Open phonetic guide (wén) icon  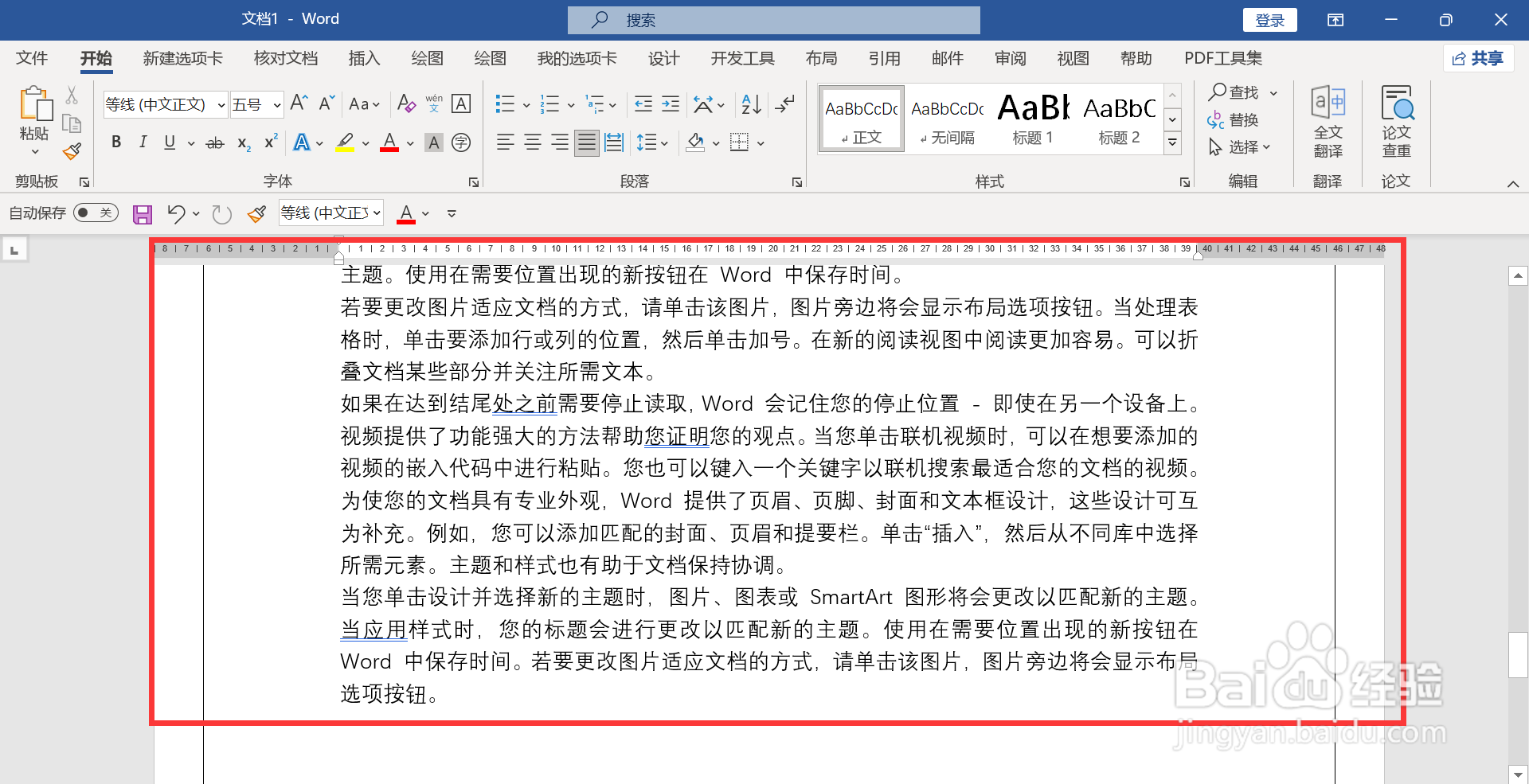(x=434, y=103)
